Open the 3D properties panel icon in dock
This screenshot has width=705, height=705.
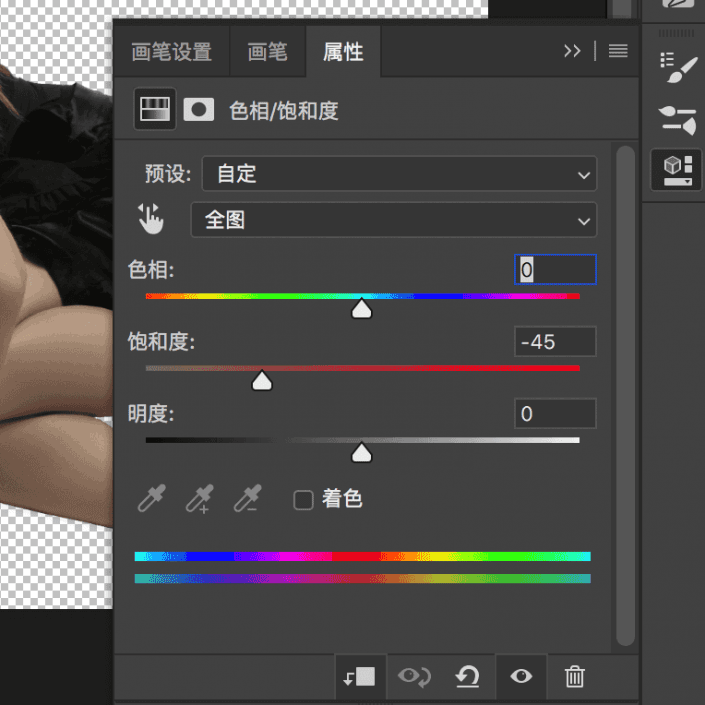[x=677, y=170]
